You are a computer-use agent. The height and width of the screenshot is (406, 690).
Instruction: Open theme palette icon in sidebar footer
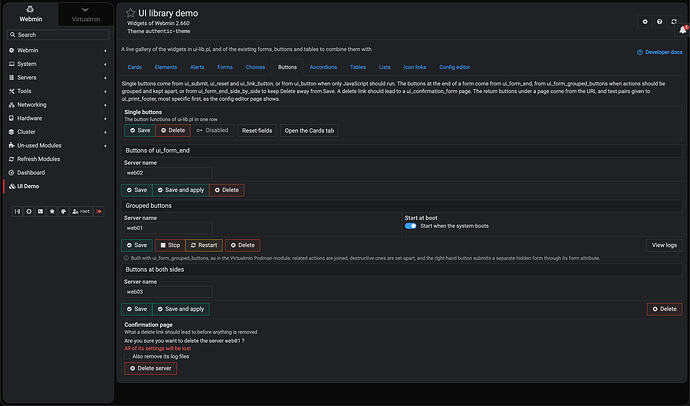click(63, 212)
